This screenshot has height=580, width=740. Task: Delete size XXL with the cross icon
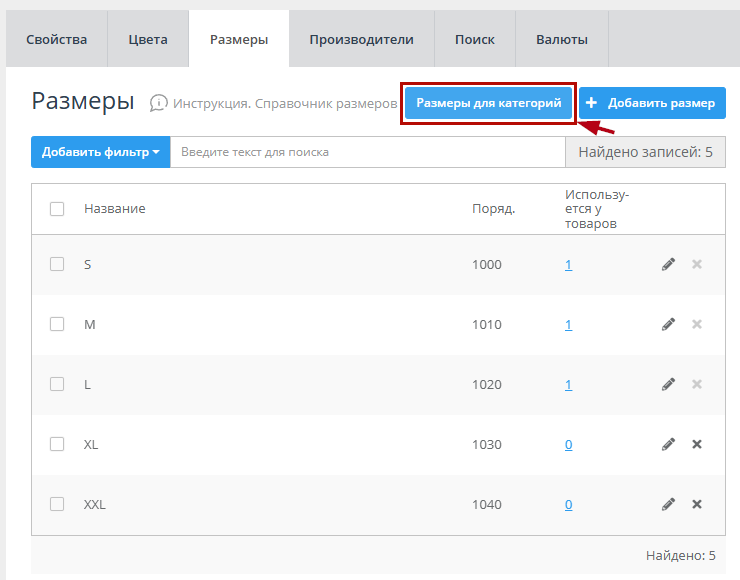697,504
